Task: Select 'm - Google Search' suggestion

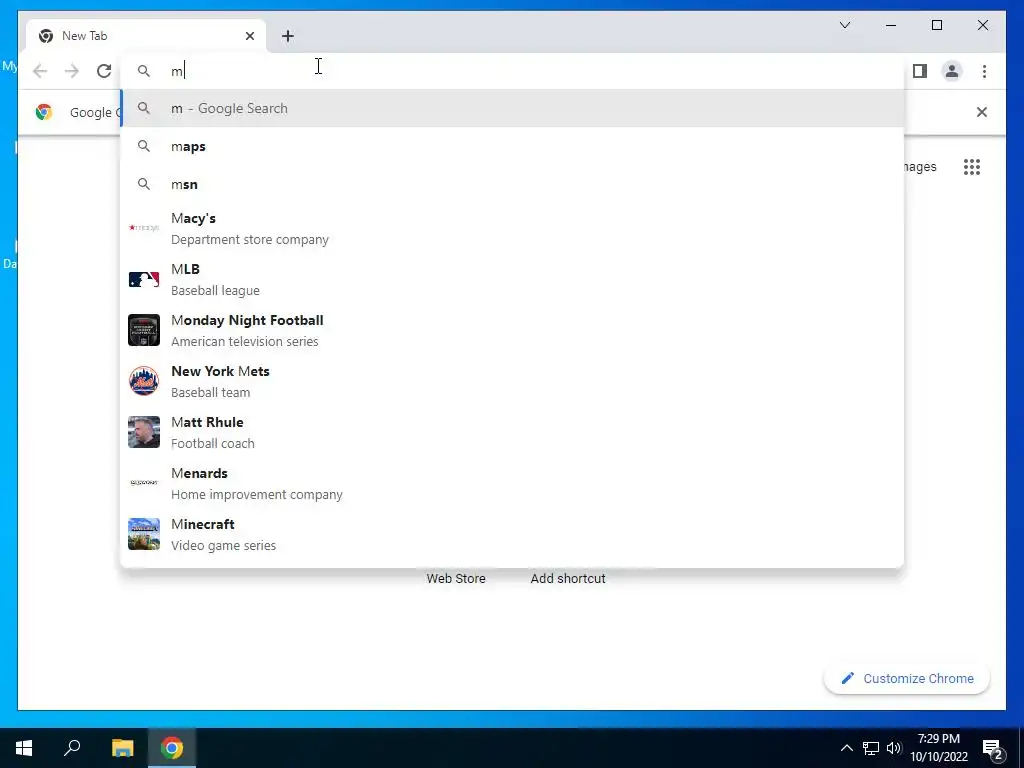Action: (513, 108)
